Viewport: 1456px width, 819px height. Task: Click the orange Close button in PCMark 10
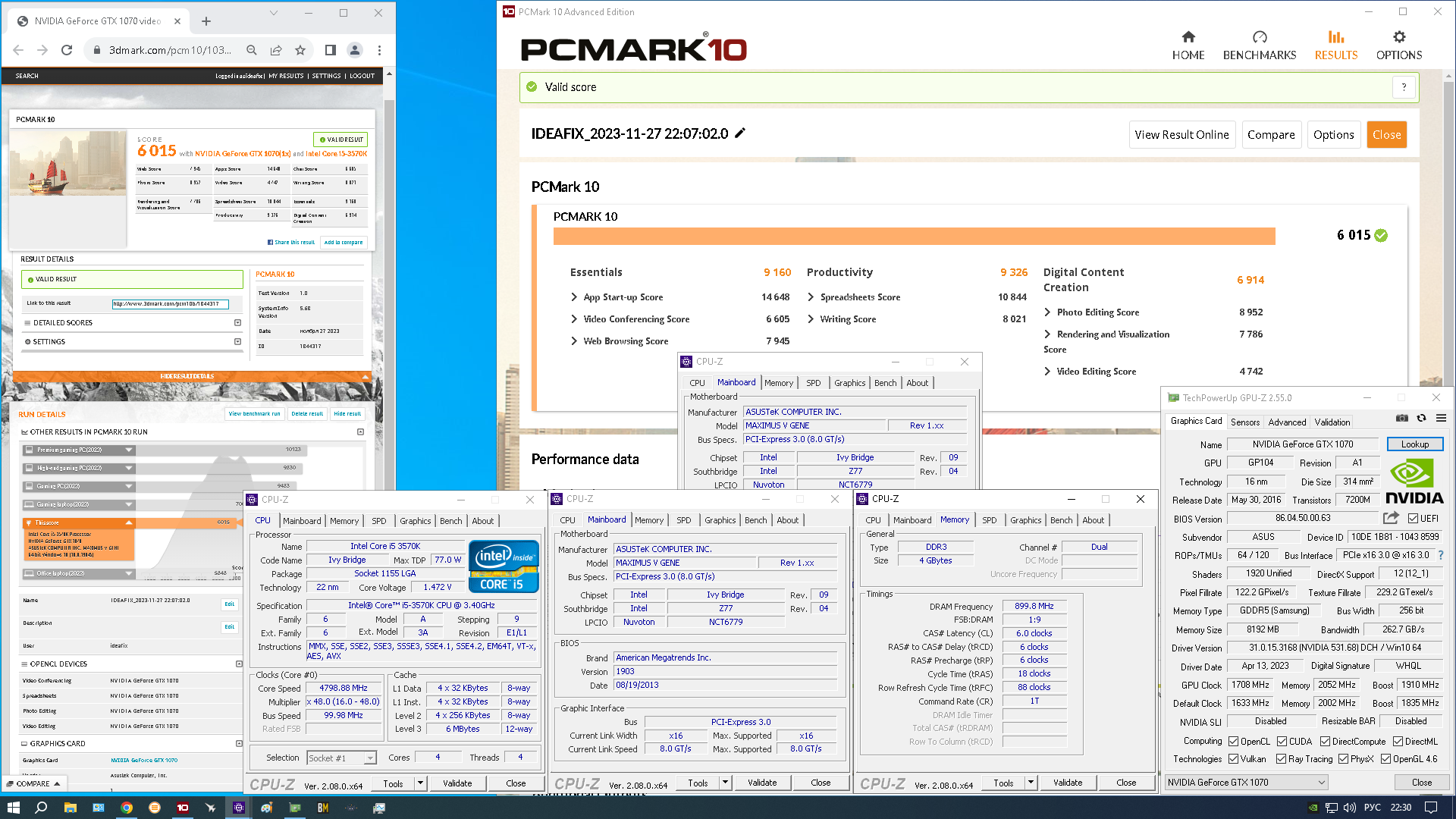pyautogui.click(x=1386, y=135)
